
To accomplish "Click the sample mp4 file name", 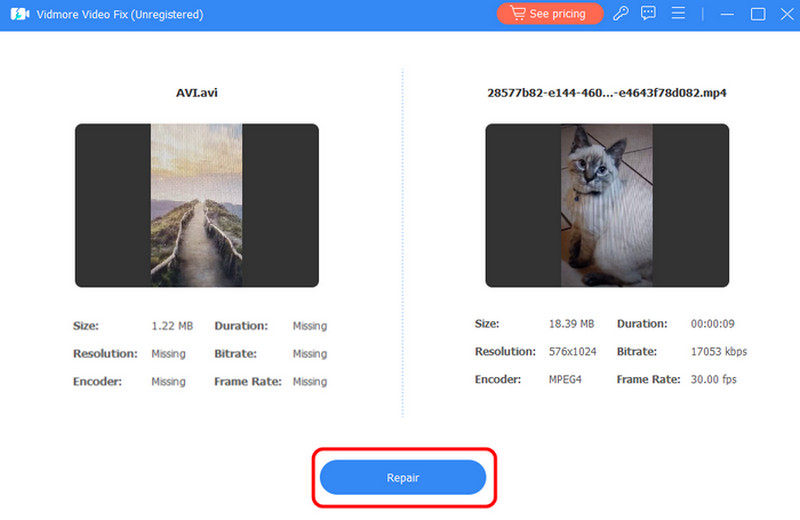I will 607,93.
